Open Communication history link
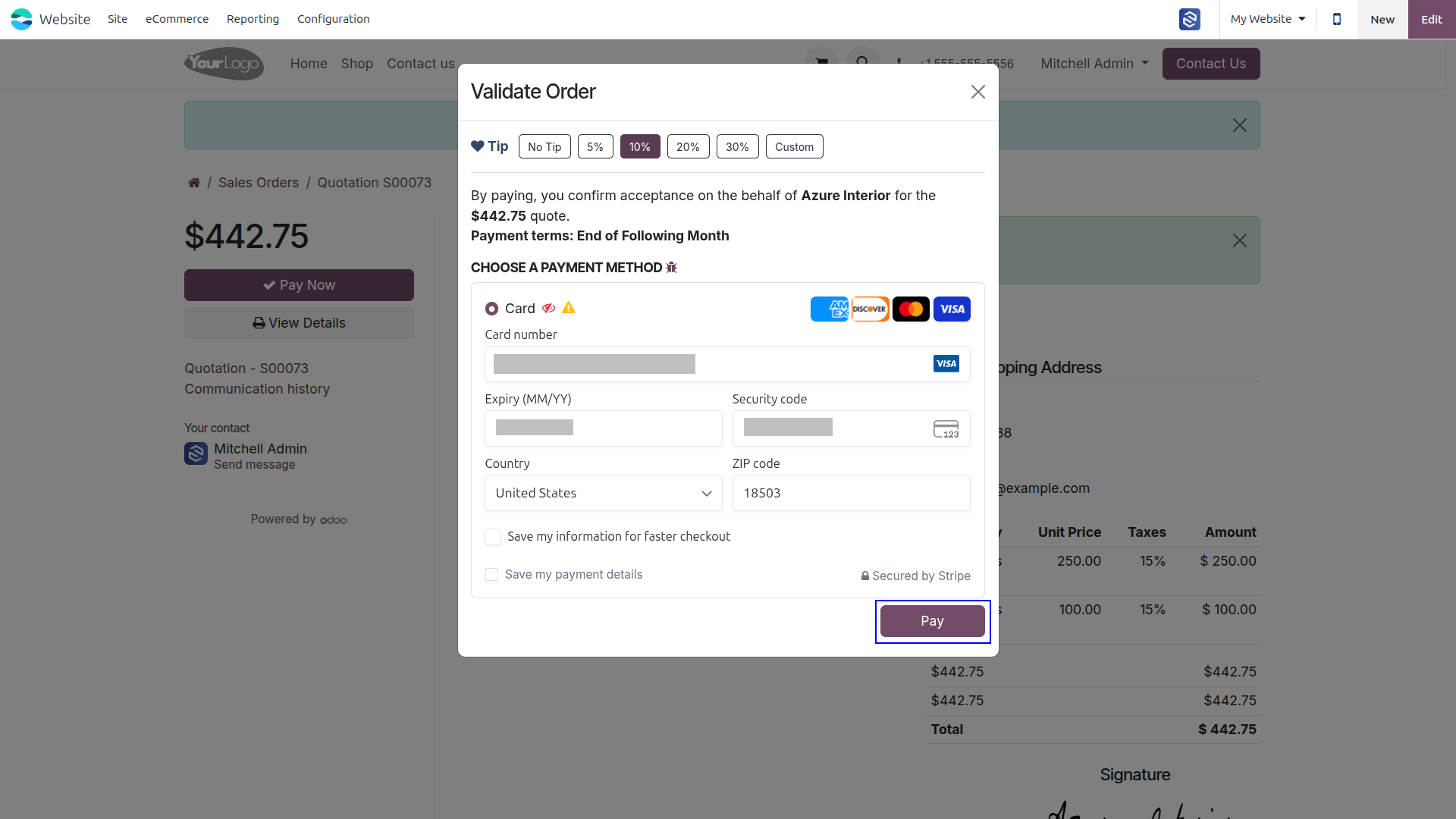Screen dimensions: 1456x819 (x=257, y=389)
